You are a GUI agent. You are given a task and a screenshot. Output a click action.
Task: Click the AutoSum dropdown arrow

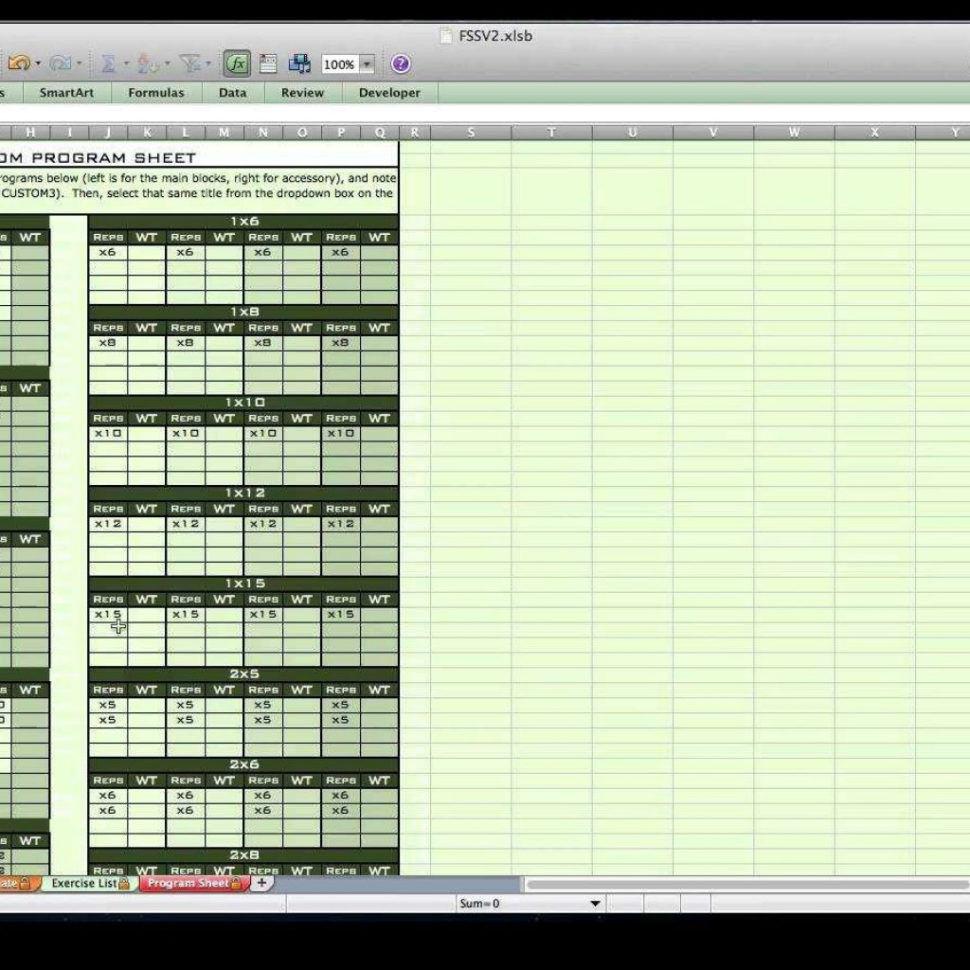[128, 63]
